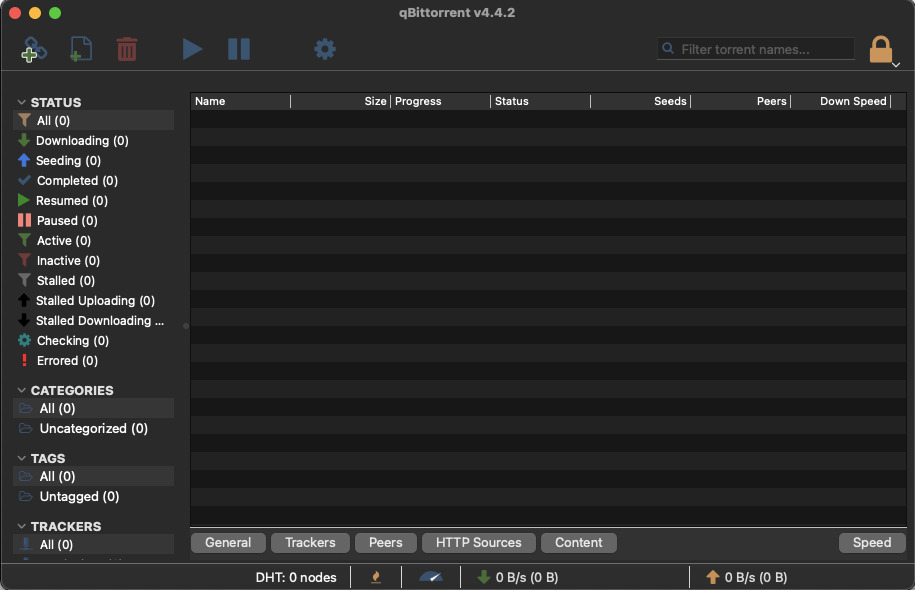Collapse the CATEGORIES section
Image resolution: width=915 pixels, height=590 pixels.
click(22, 390)
